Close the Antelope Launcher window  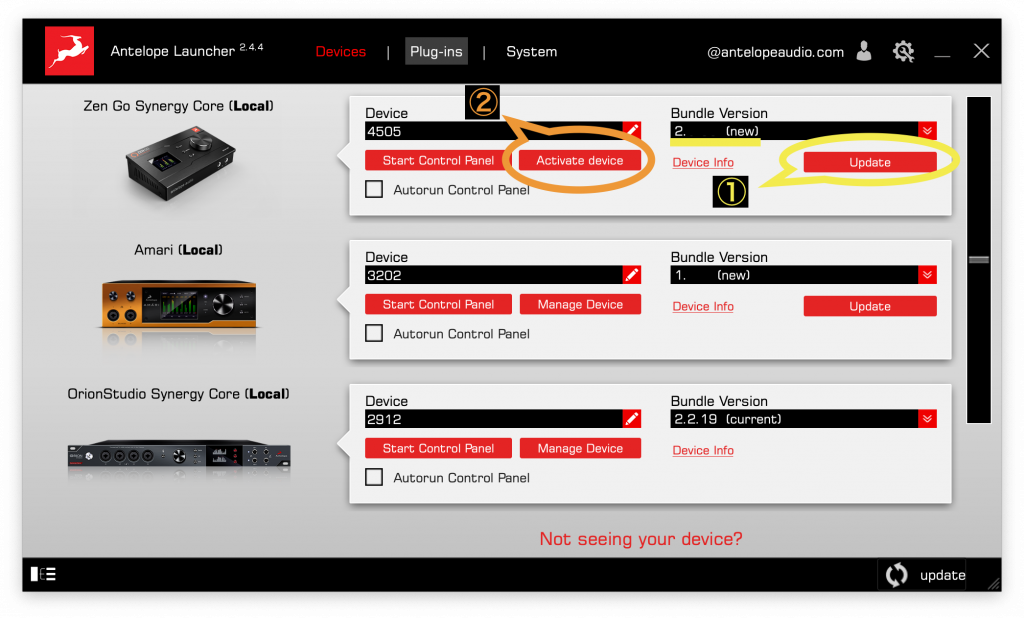point(981,51)
